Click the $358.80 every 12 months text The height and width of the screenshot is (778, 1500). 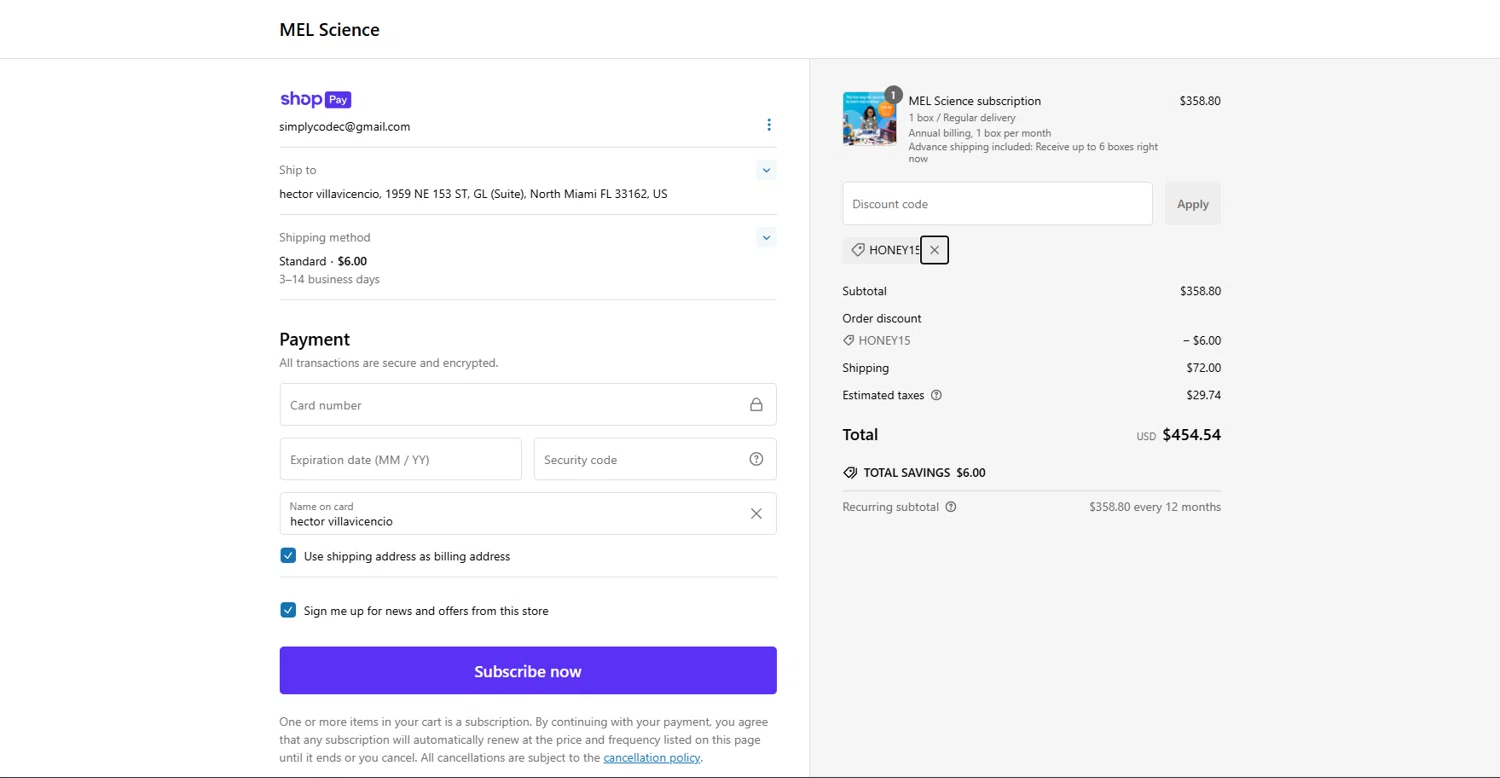point(1155,507)
